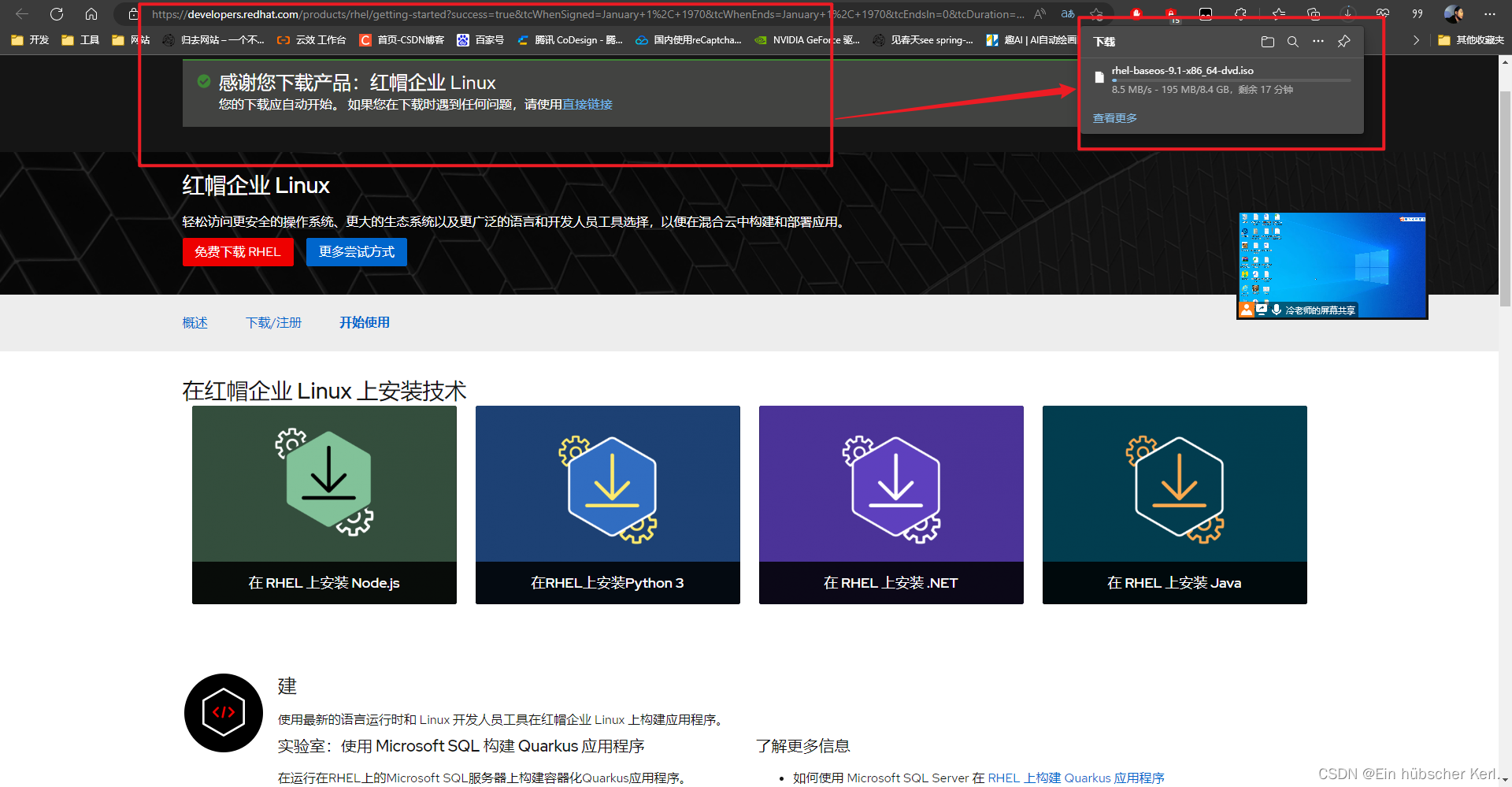Image resolution: width=1512 pixels, height=787 pixels.
Task: Open the 首页-CSDN博客 bookmark
Action: point(402,40)
